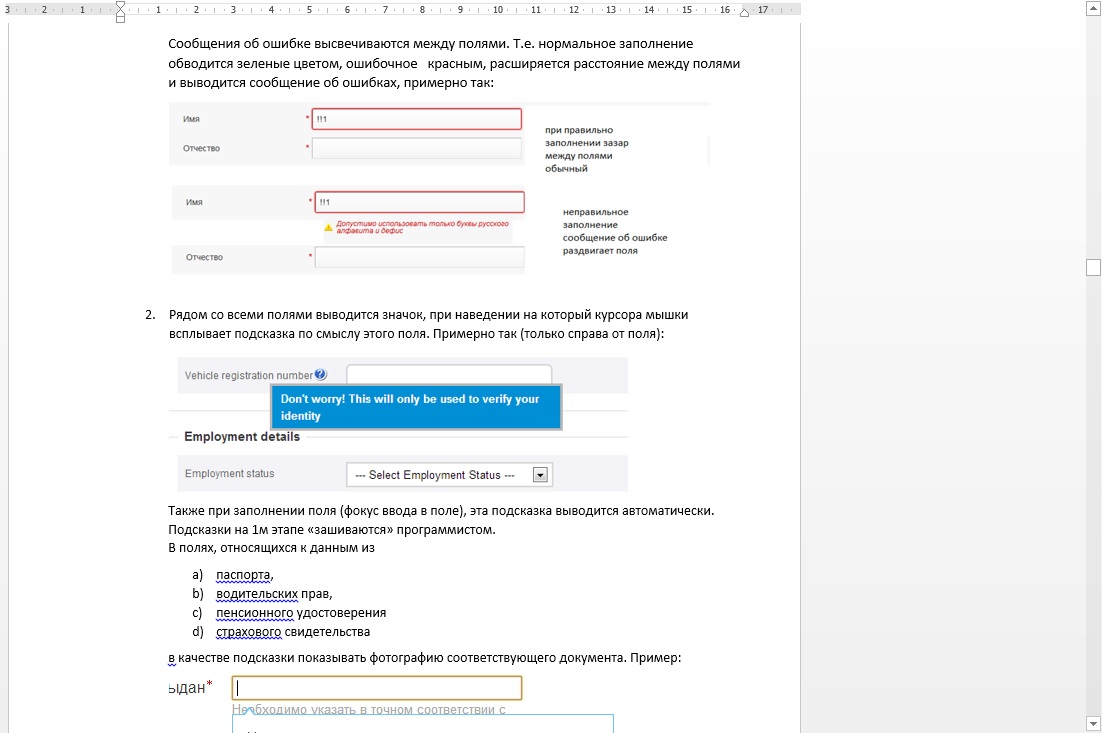Click the Имя field above the alphabet error message
The image size is (1102, 733).
tap(420, 202)
